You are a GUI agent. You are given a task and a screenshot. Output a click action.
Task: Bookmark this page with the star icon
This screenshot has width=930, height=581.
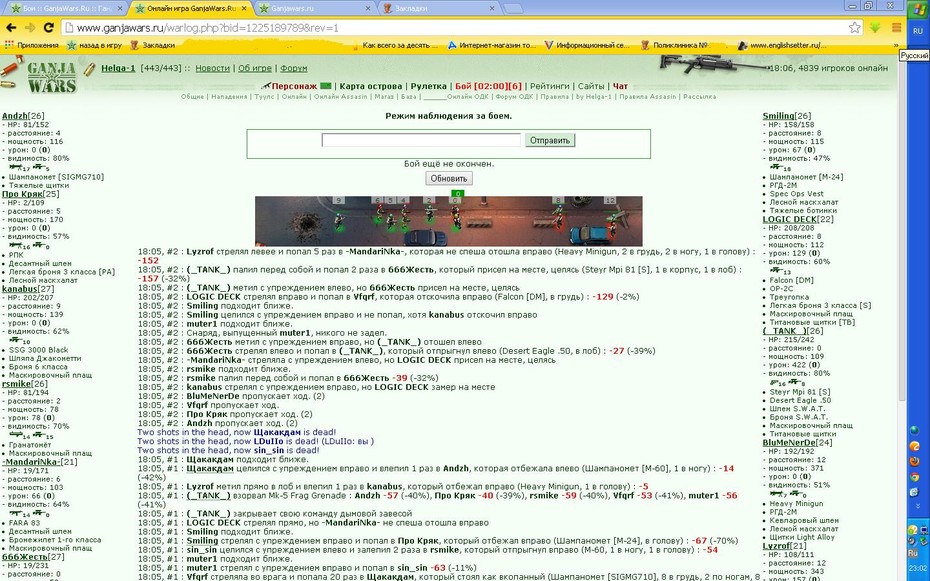click(x=854, y=27)
